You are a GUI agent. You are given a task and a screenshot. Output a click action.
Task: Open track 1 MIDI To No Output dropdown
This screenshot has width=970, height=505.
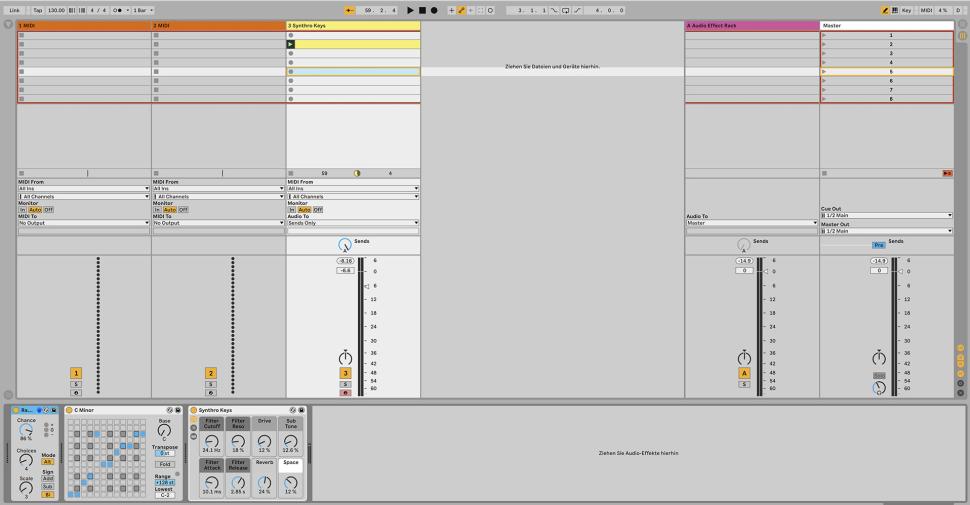pos(84,223)
